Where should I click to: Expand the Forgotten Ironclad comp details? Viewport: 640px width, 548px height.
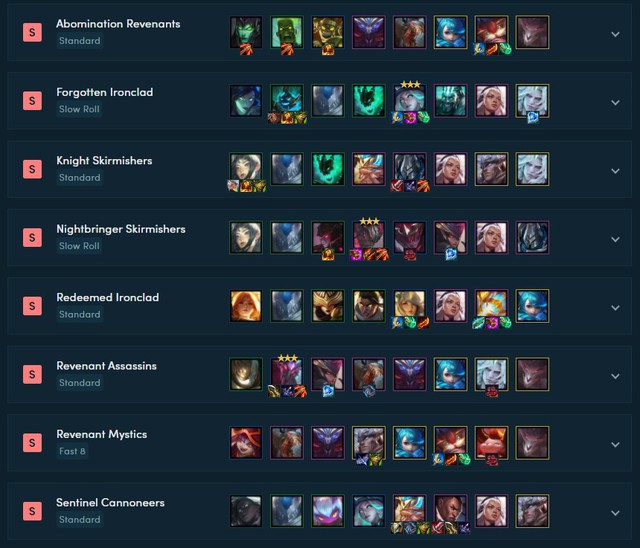tap(616, 102)
